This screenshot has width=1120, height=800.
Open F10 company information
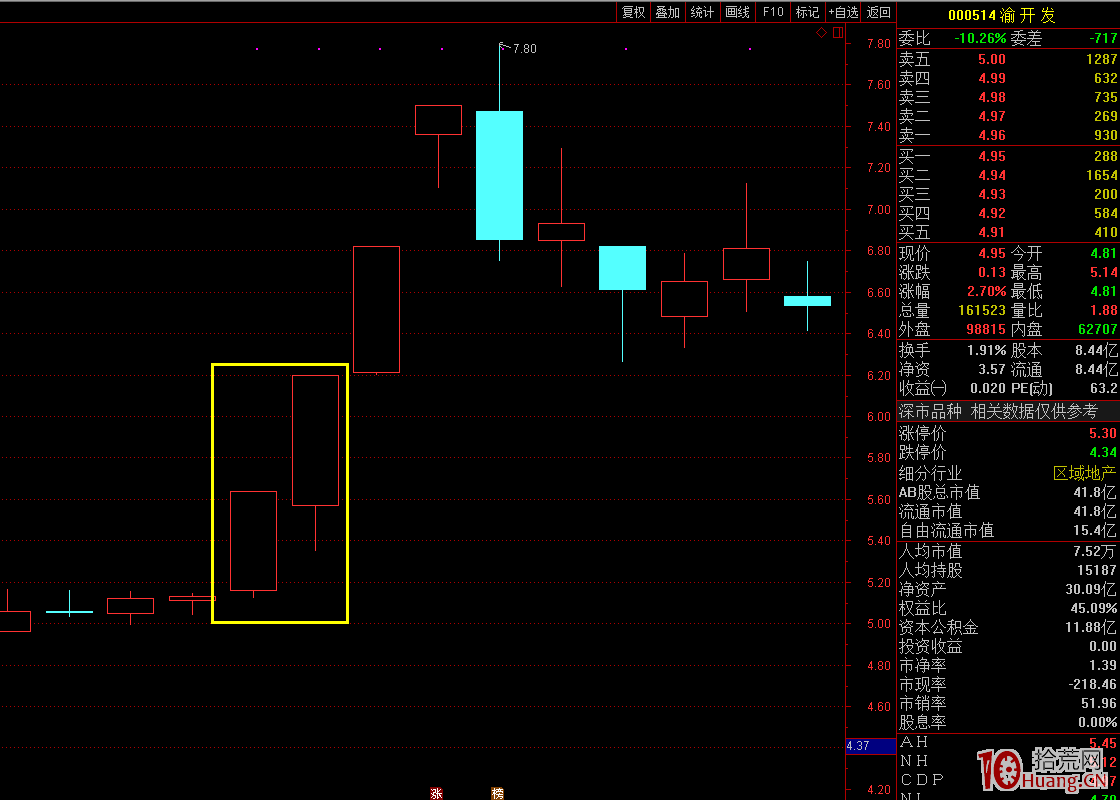click(772, 11)
